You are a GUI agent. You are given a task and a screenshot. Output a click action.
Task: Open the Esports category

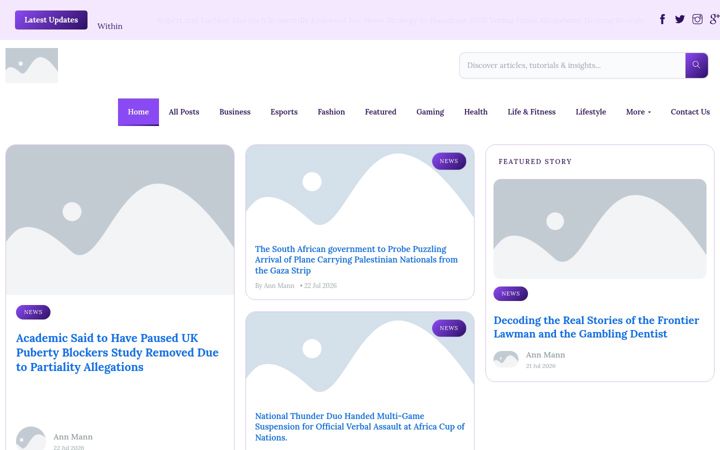[x=284, y=112]
